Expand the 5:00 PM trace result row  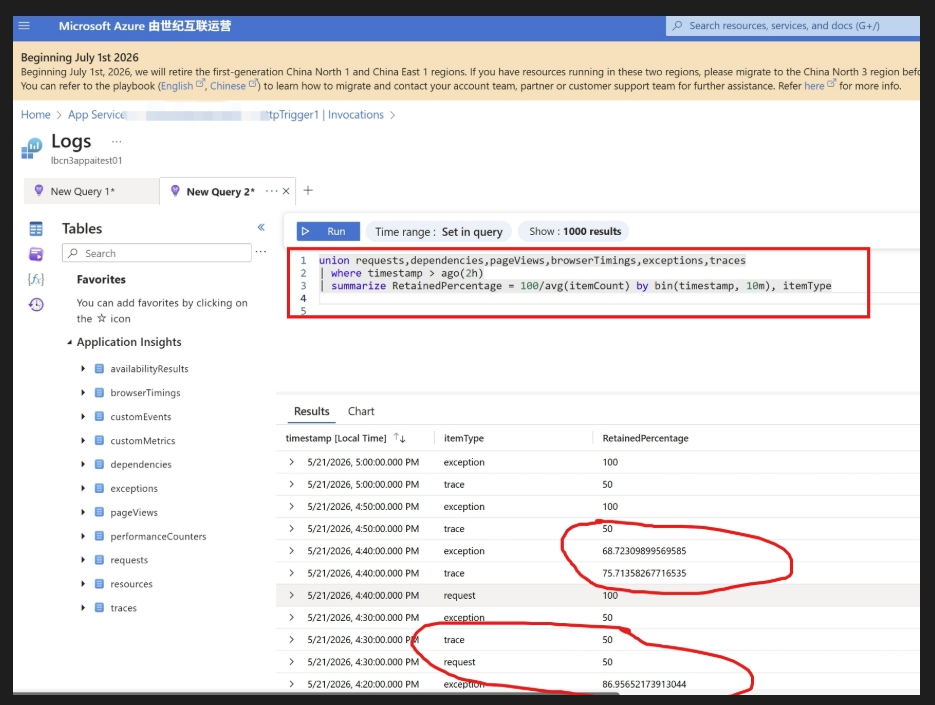[x=292, y=484]
